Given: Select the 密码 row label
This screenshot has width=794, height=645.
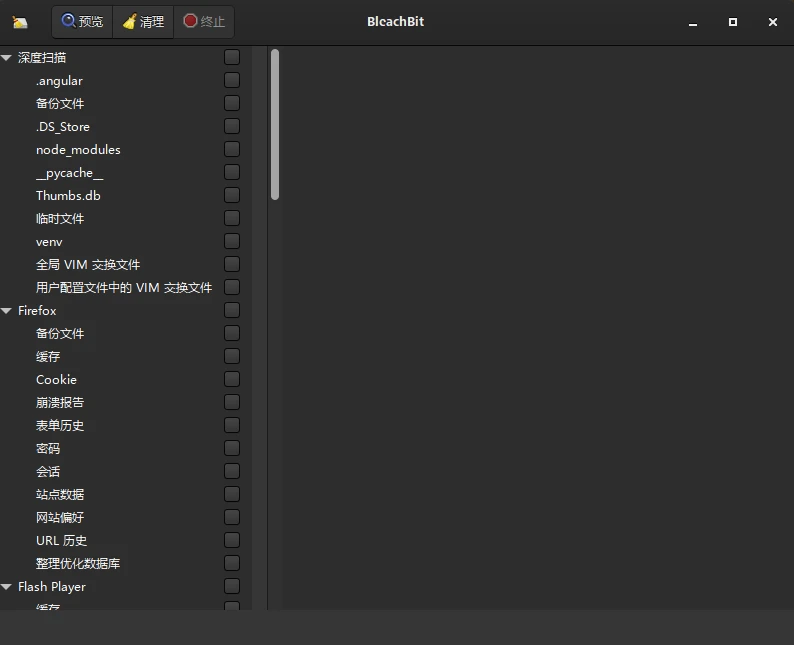Looking at the screenshot, I should pyautogui.click(x=48, y=449).
